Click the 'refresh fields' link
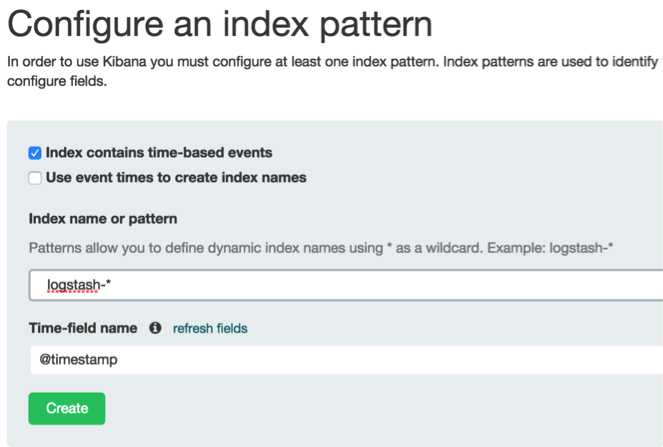This screenshot has width=663, height=447. coord(210,328)
